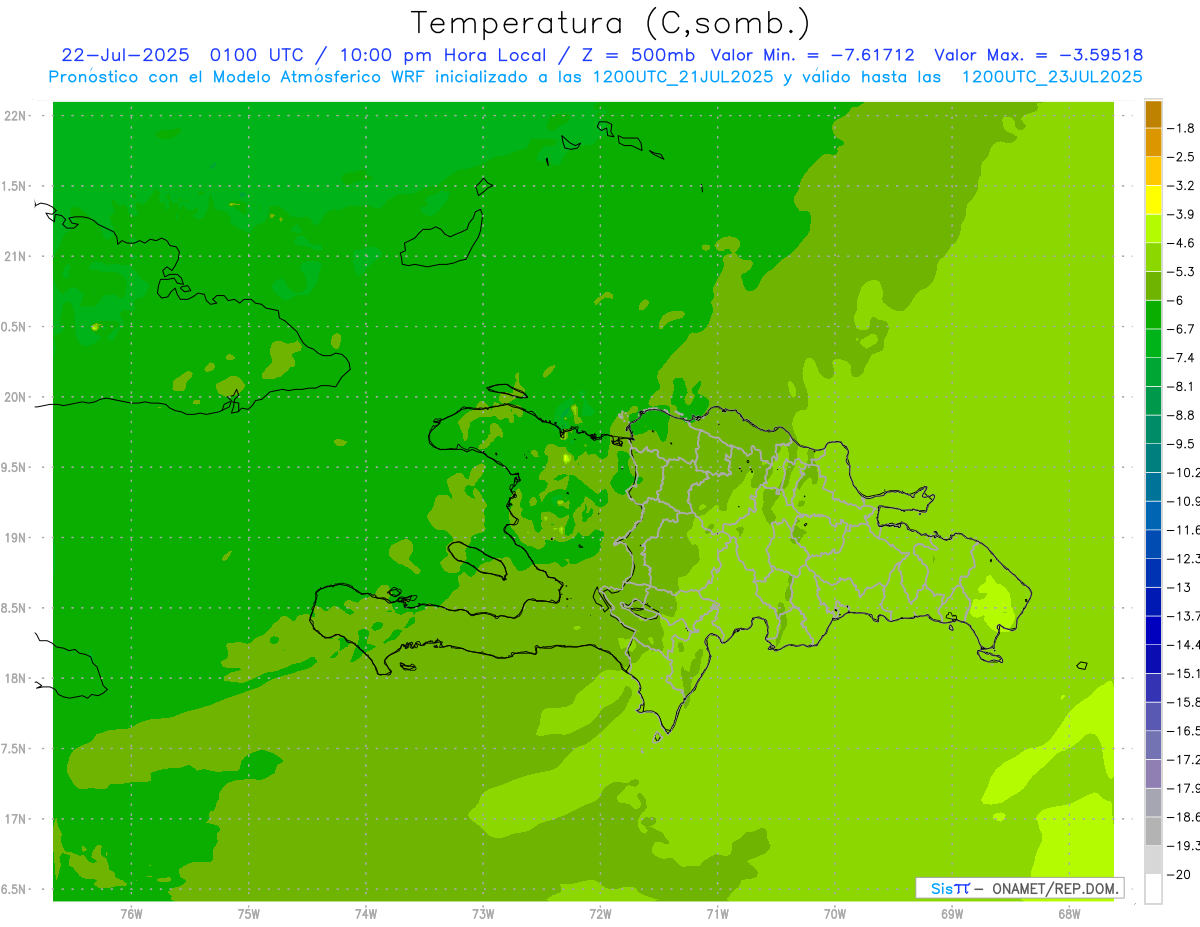
Task: Pick the teal swatch between -9.5 and -10.2
Action: [1153, 458]
